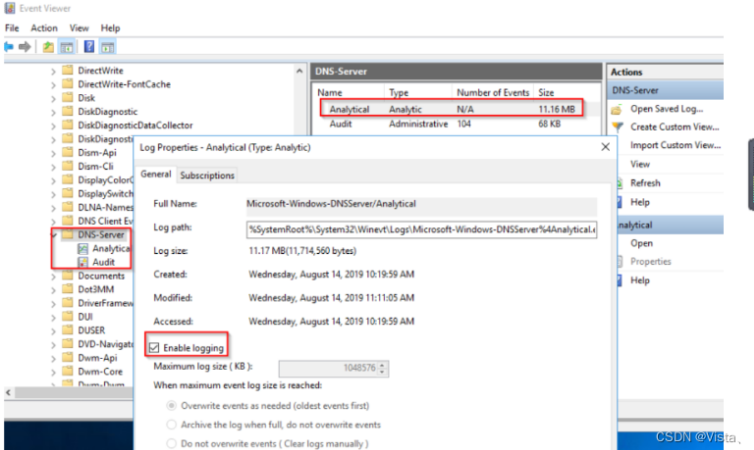Click Refresh in Actions pane
754x450 pixels.
point(645,183)
